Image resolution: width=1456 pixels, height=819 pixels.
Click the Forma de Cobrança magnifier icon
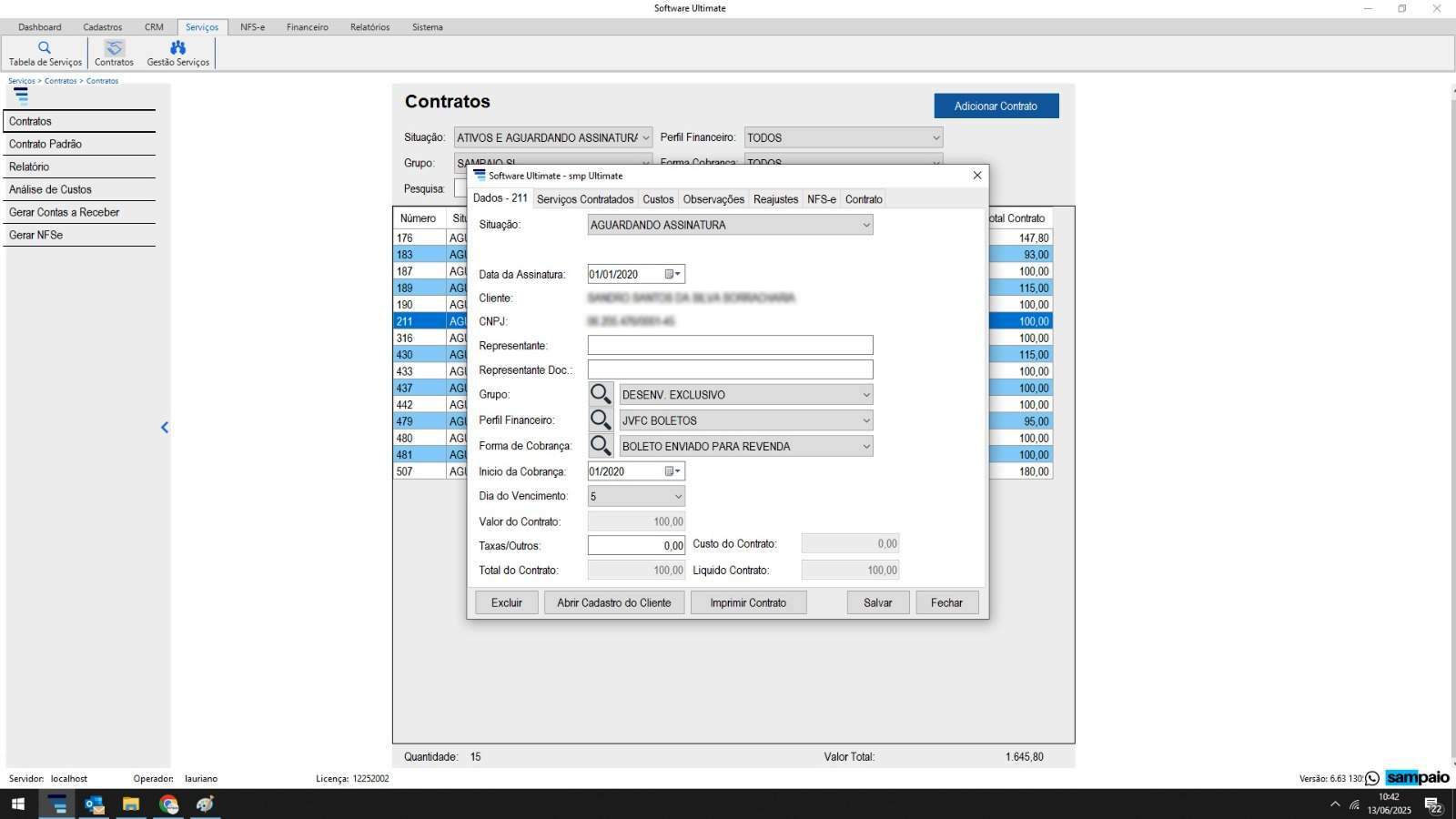click(x=601, y=445)
